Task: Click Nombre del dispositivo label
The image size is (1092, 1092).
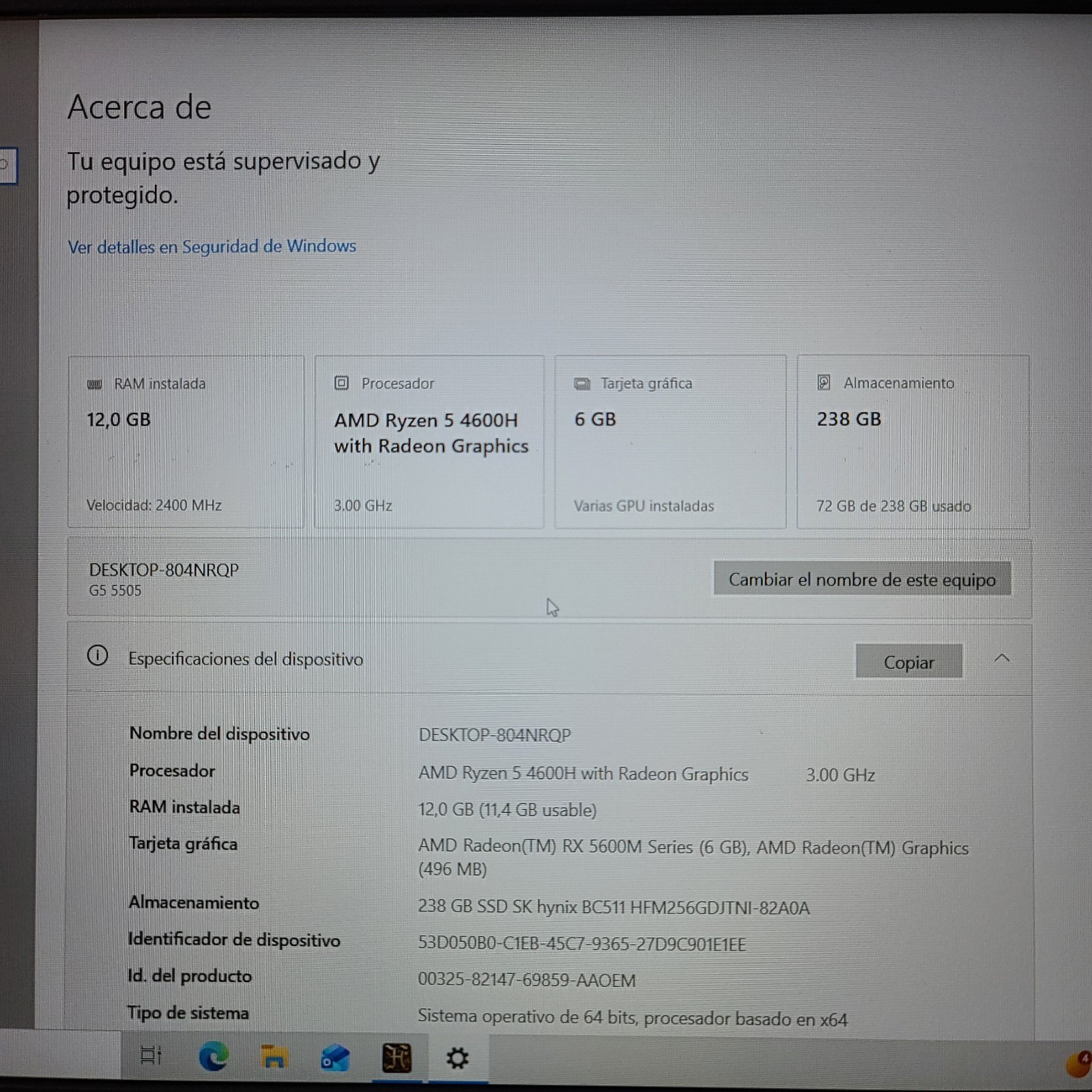Action: [220, 734]
